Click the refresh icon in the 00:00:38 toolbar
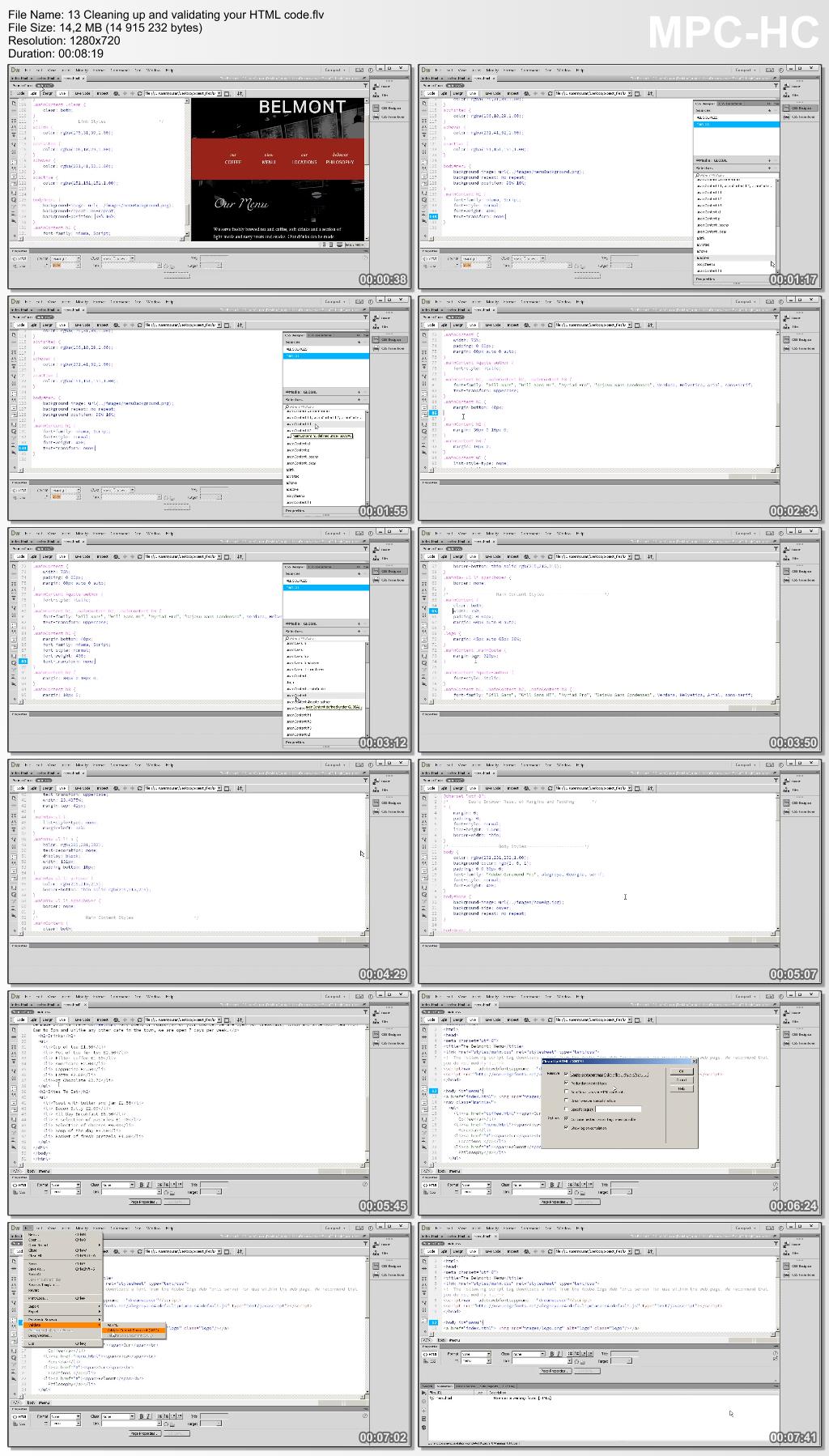 pyautogui.click(x=139, y=93)
